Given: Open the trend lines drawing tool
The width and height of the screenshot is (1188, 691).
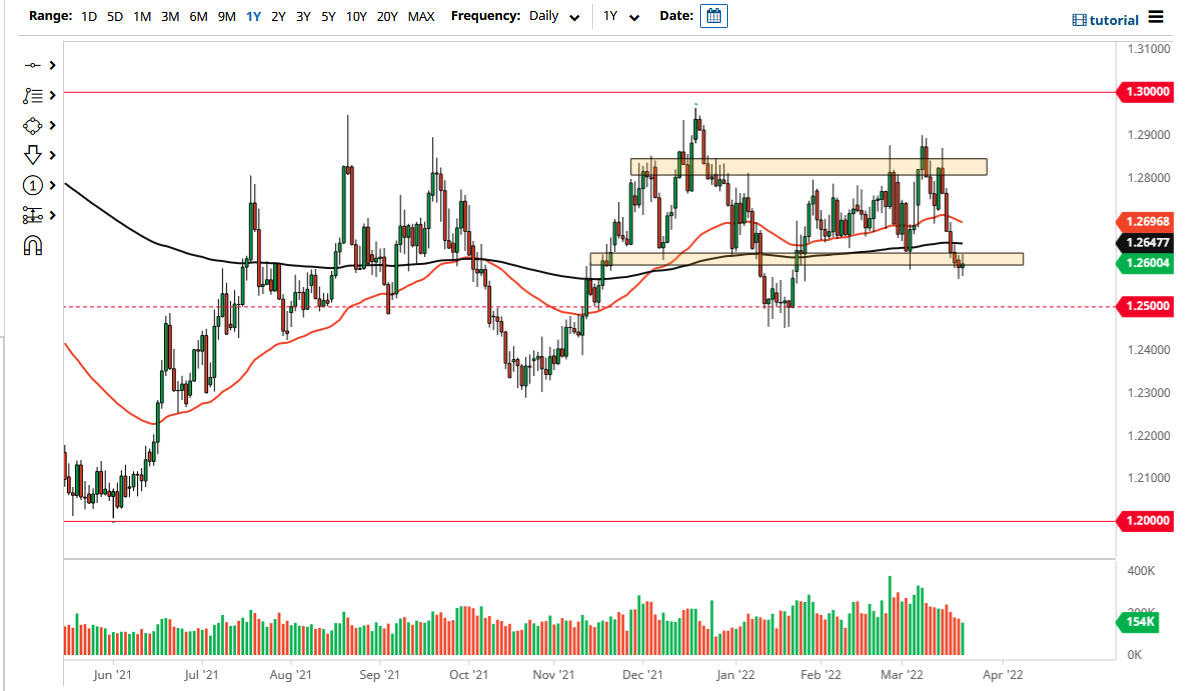Looking at the screenshot, I should pos(33,95).
